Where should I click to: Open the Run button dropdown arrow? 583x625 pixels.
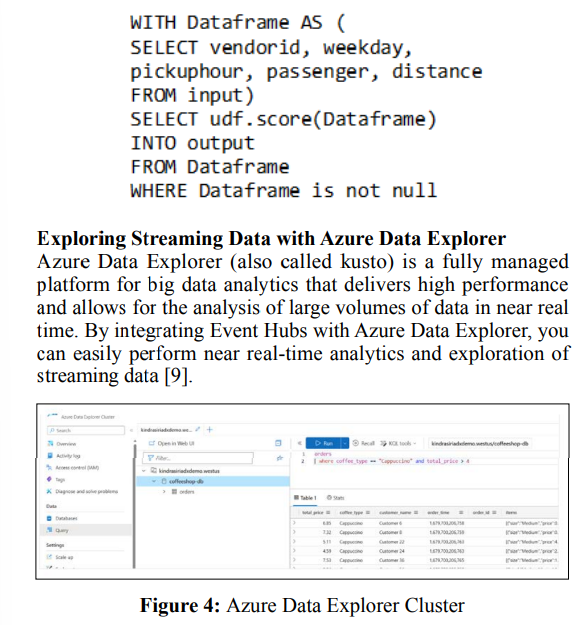pyautogui.click(x=345, y=443)
